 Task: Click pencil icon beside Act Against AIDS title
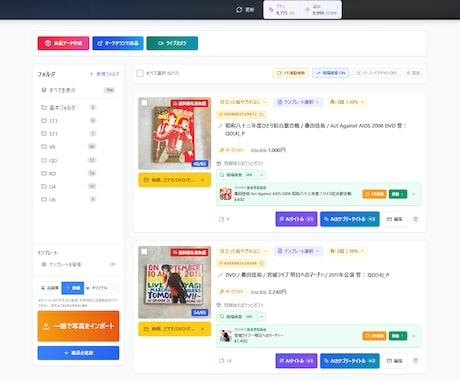coord(220,126)
